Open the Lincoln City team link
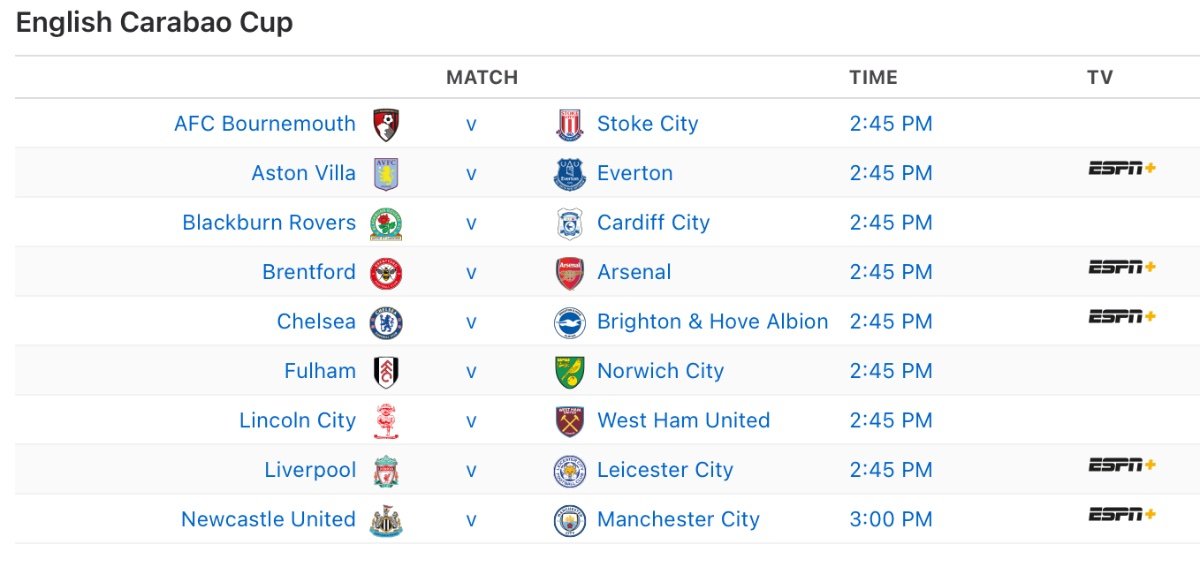The width and height of the screenshot is (1200, 567). 297,420
